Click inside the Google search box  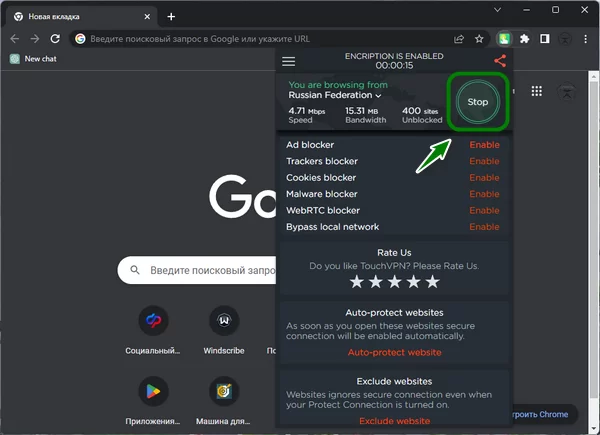[x=200, y=270]
